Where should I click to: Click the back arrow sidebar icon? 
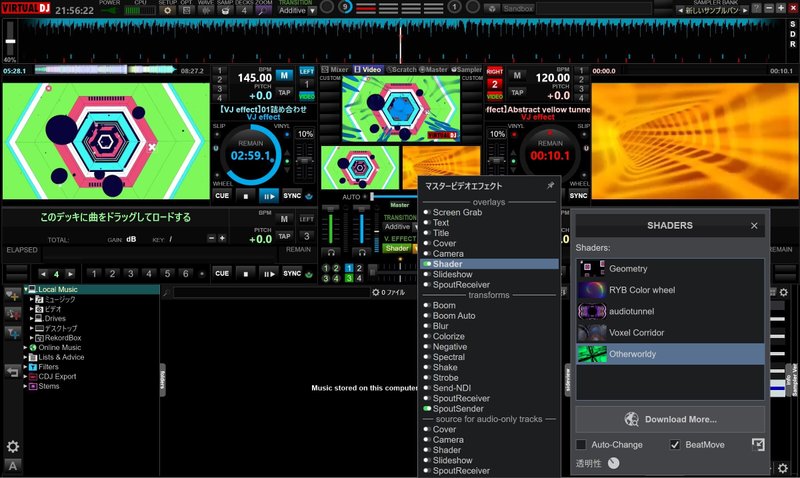tap(12, 371)
